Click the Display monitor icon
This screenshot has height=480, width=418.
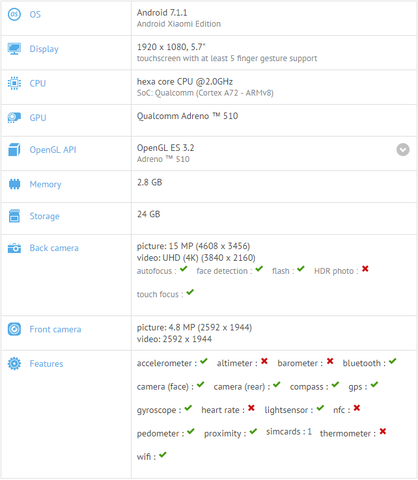click(x=14, y=49)
